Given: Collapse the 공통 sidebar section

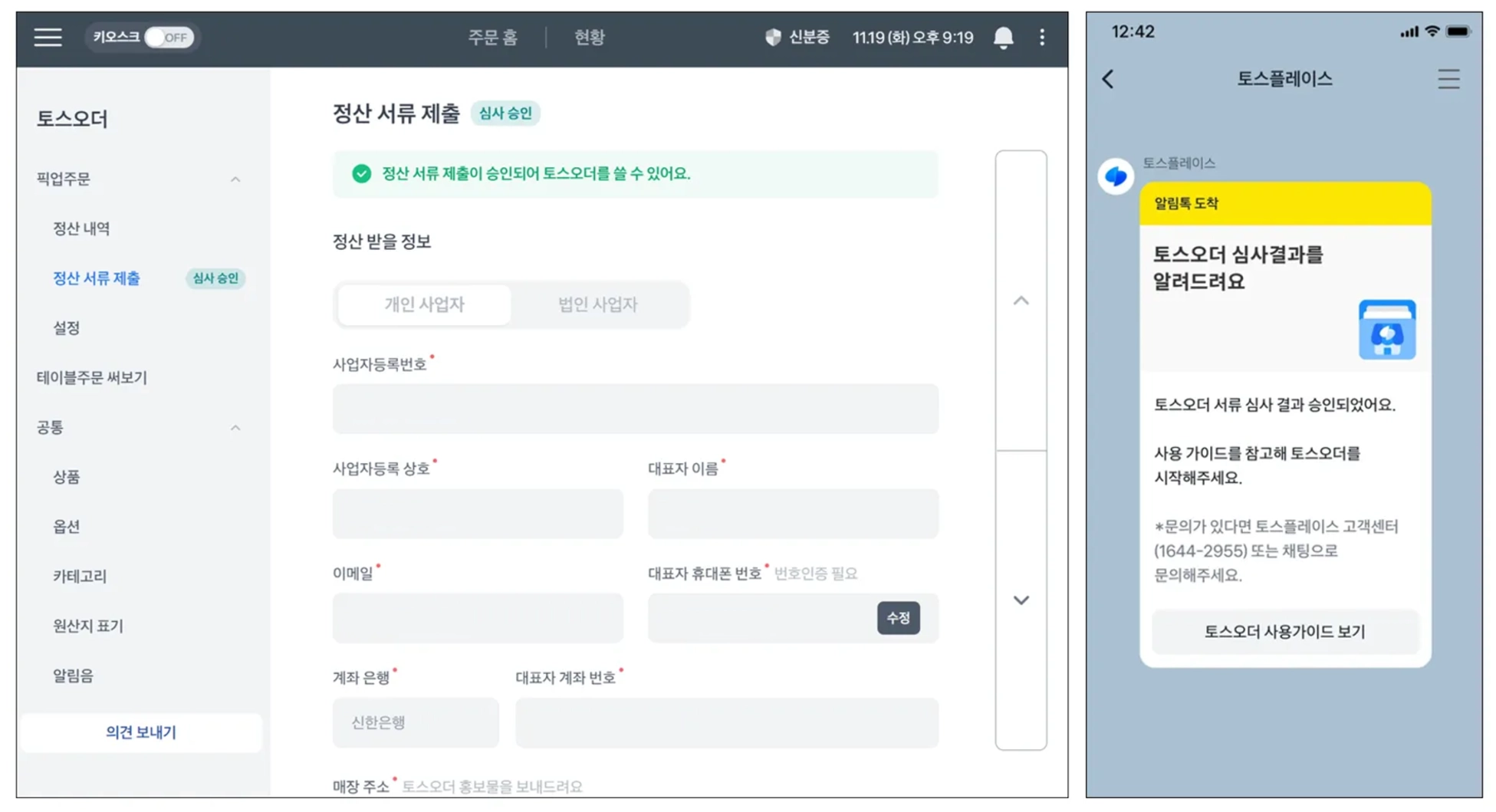Looking at the screenshot, I should click(x=235, y=428).
